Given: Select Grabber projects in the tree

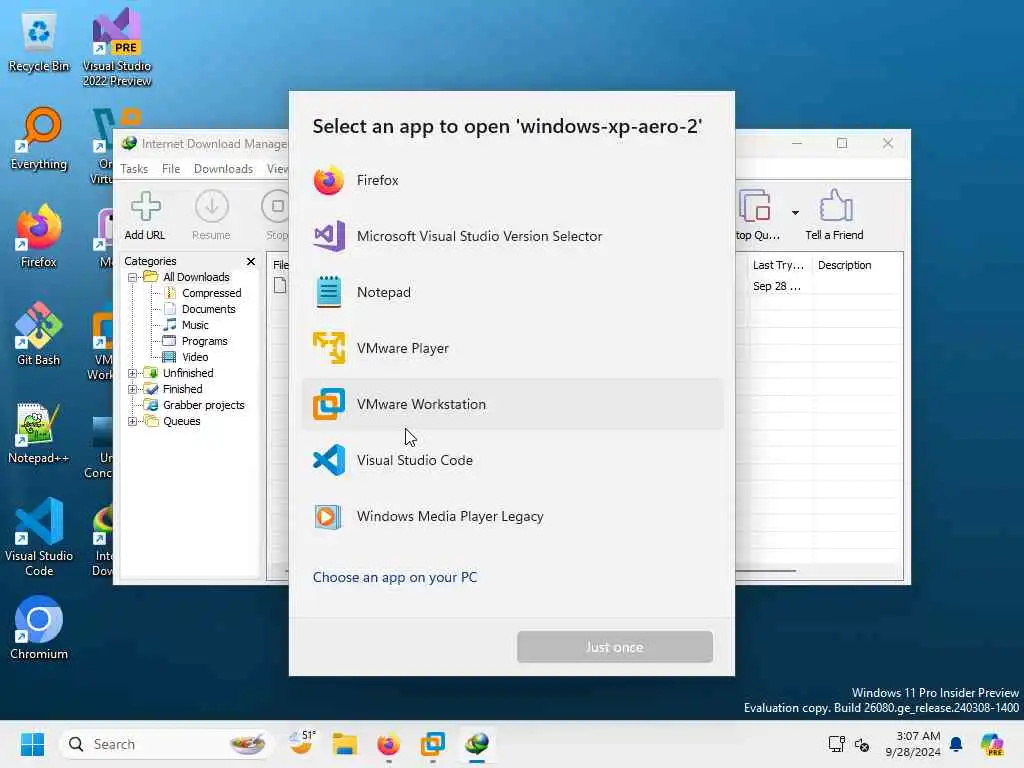Looking at the screenshot, I should (203, 405).
